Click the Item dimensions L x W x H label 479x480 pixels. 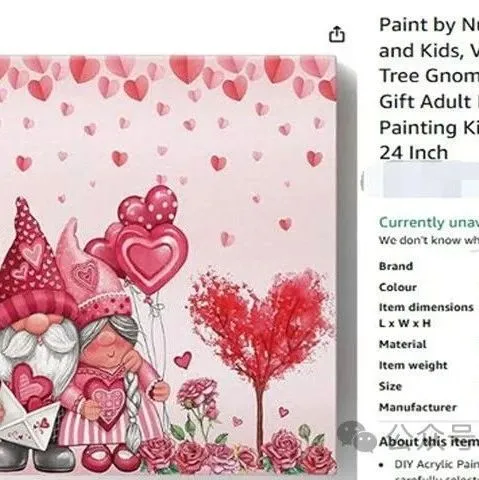click(x=426, y=315)
